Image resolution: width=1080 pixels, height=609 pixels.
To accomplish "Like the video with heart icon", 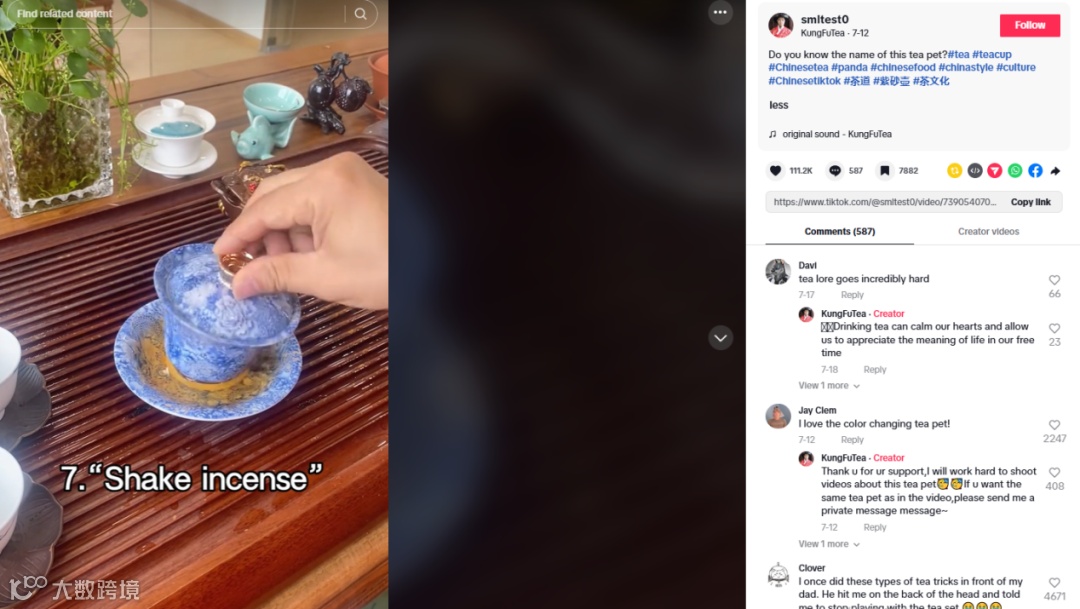I will [776, 171].
